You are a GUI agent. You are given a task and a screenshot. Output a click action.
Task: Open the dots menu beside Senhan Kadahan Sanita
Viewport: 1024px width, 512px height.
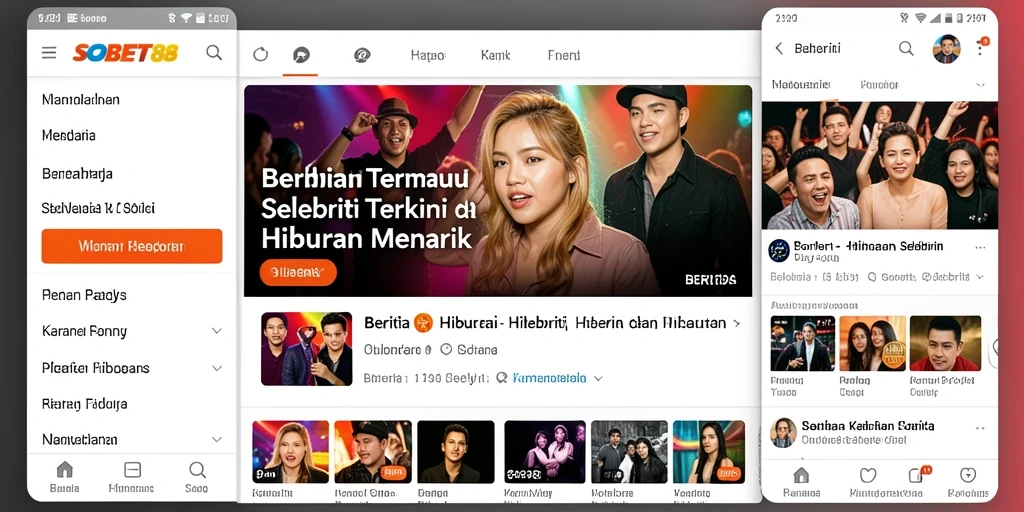980,428
